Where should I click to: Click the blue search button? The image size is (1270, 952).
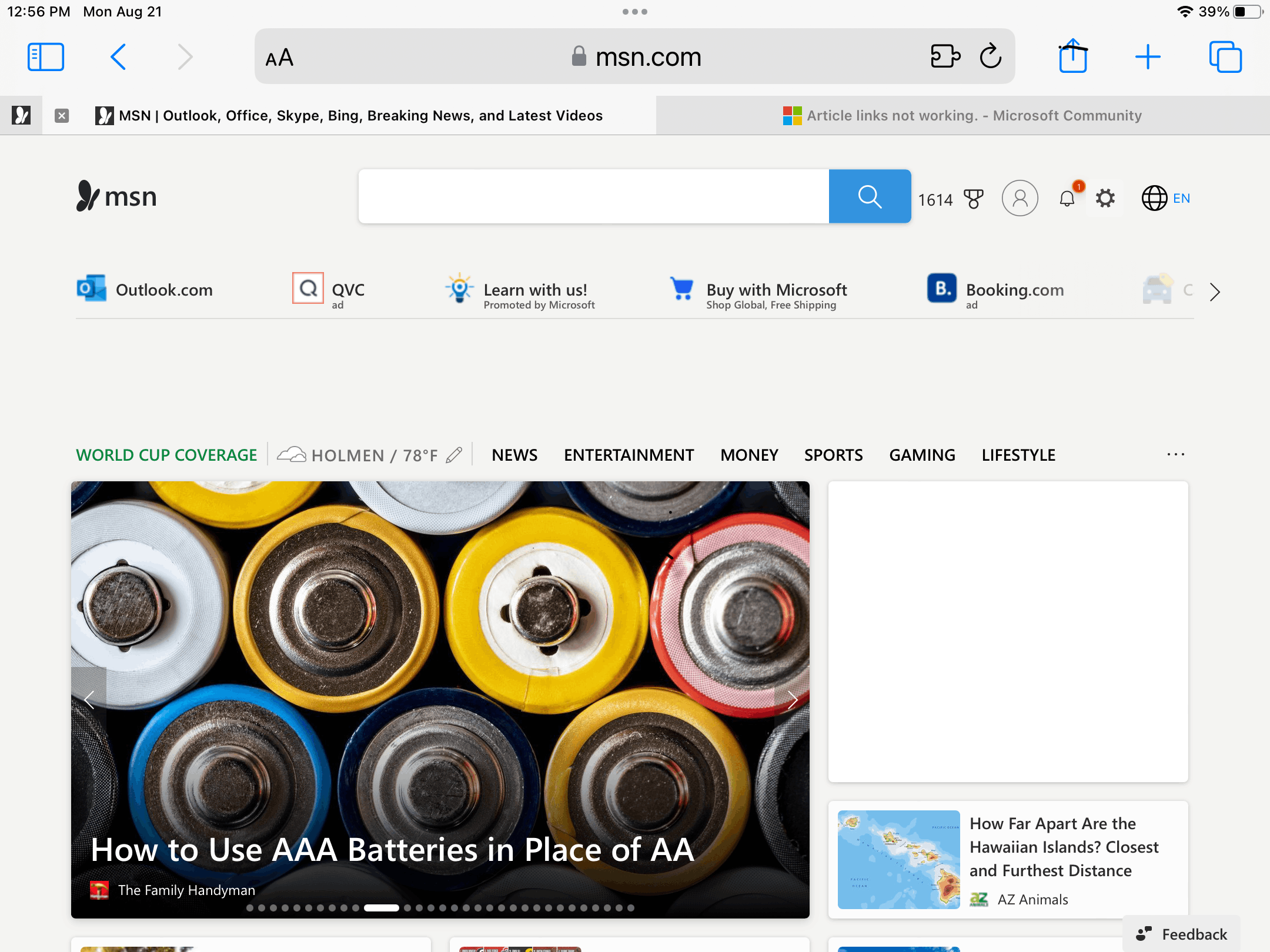click(x=870, y=196)
